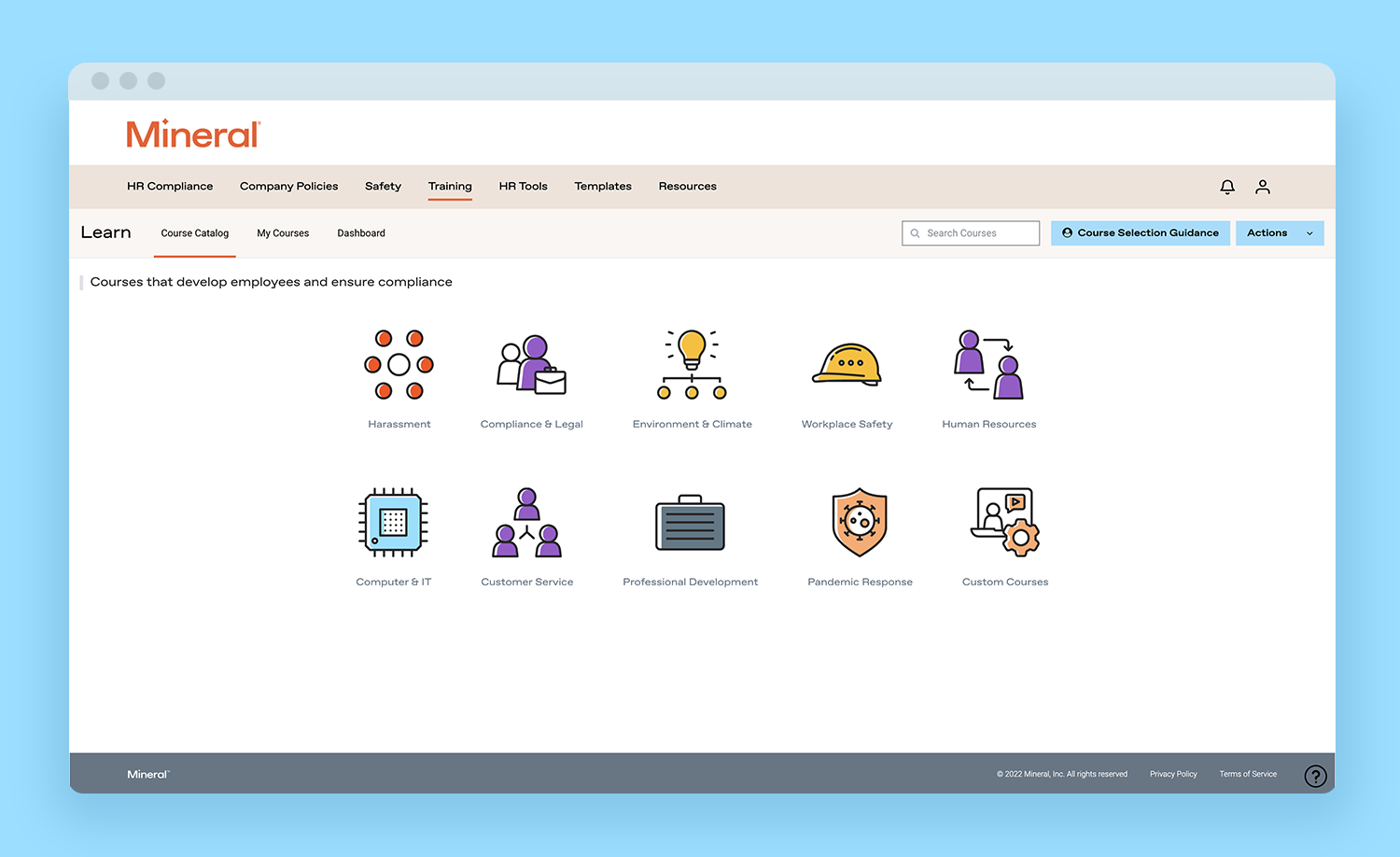Click the user profile icon
Viewport: 1400px width, 857px height.
(x=1263, y=187)
